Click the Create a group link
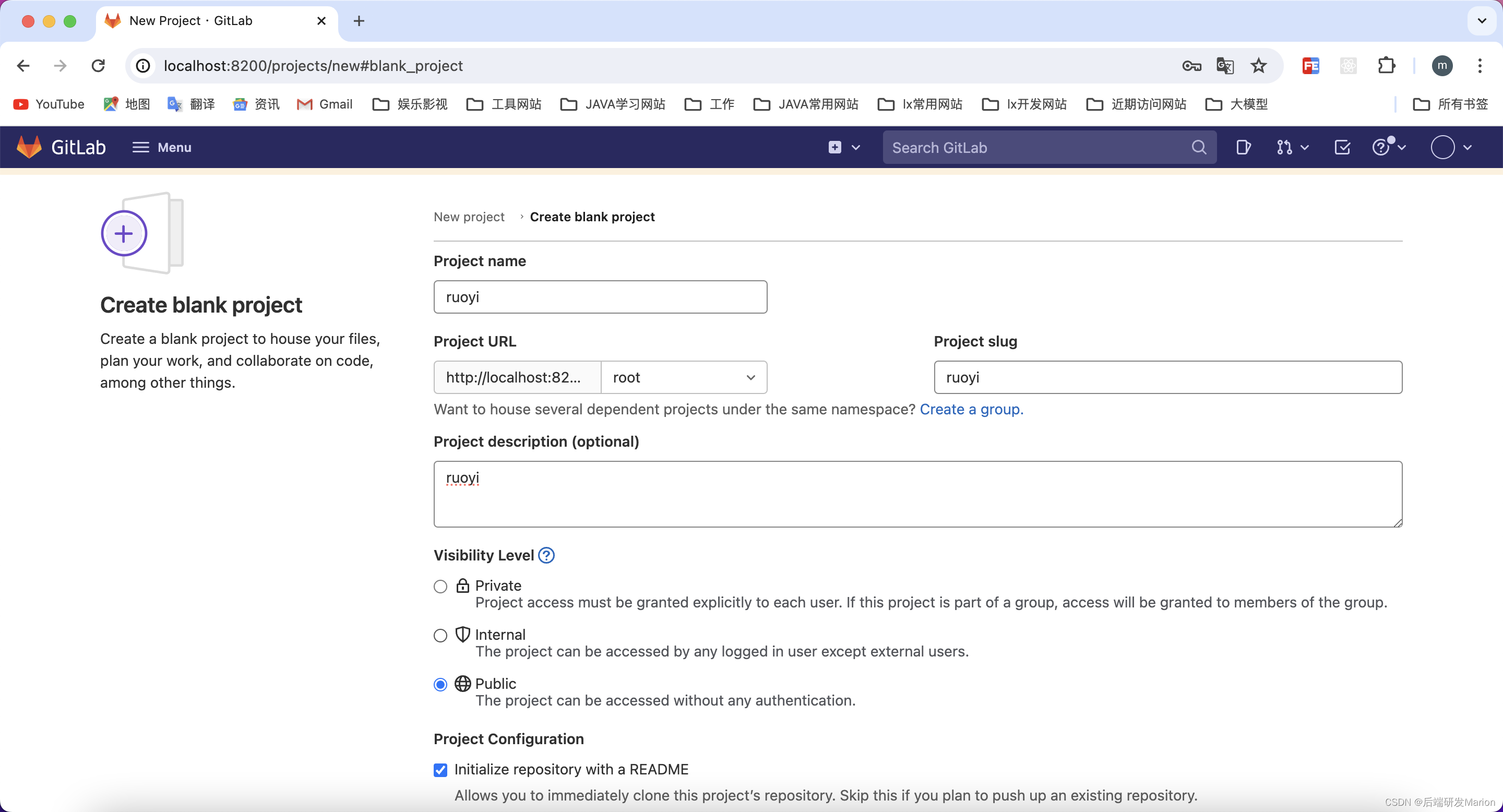The width and height of the screenshot is (1503, 812). click(970, 410)
